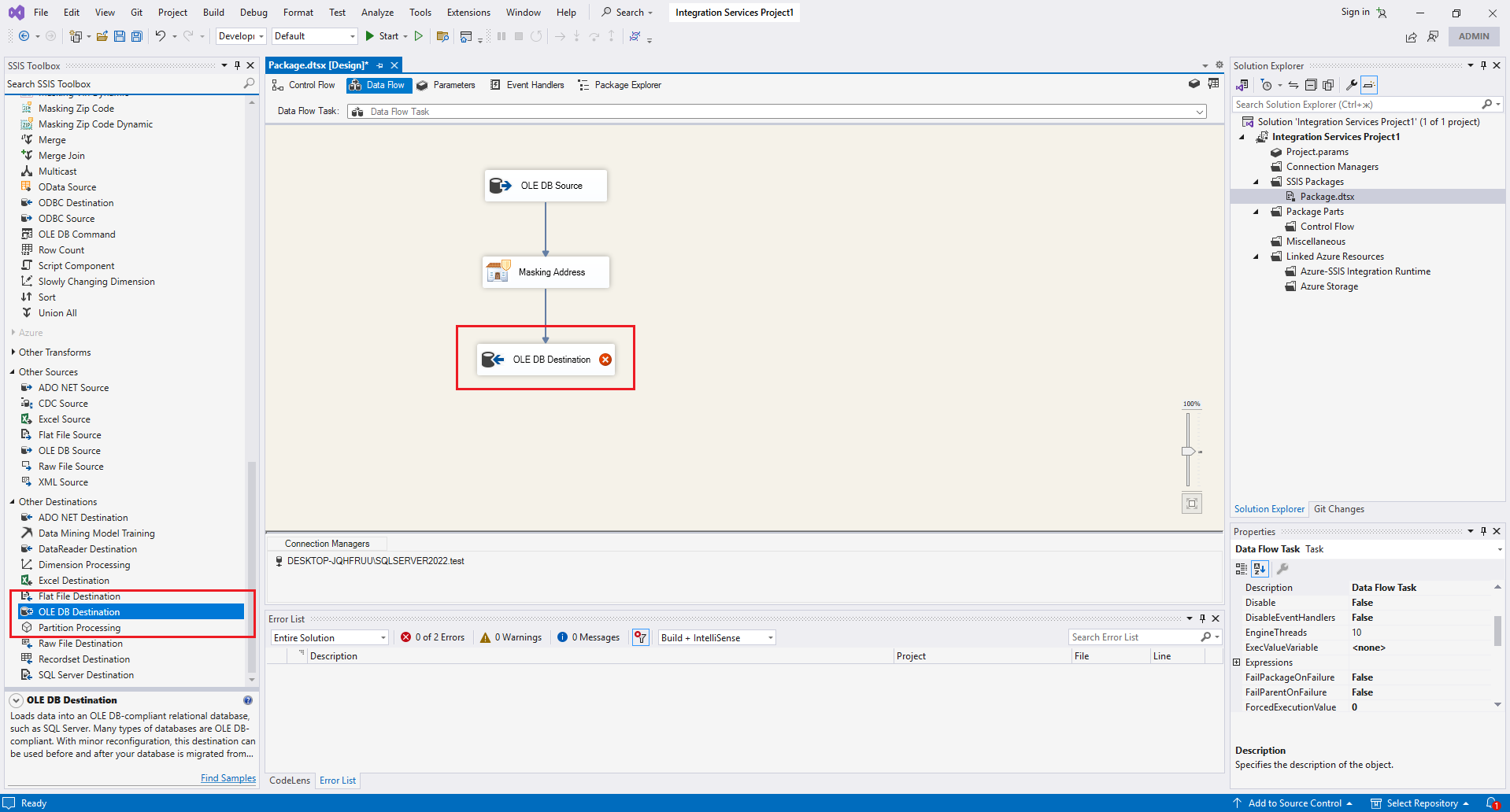Open the Build + IntelliSense dropdown
The width and height of the screenshot is (1510, 812).
[x=717, y=637]
